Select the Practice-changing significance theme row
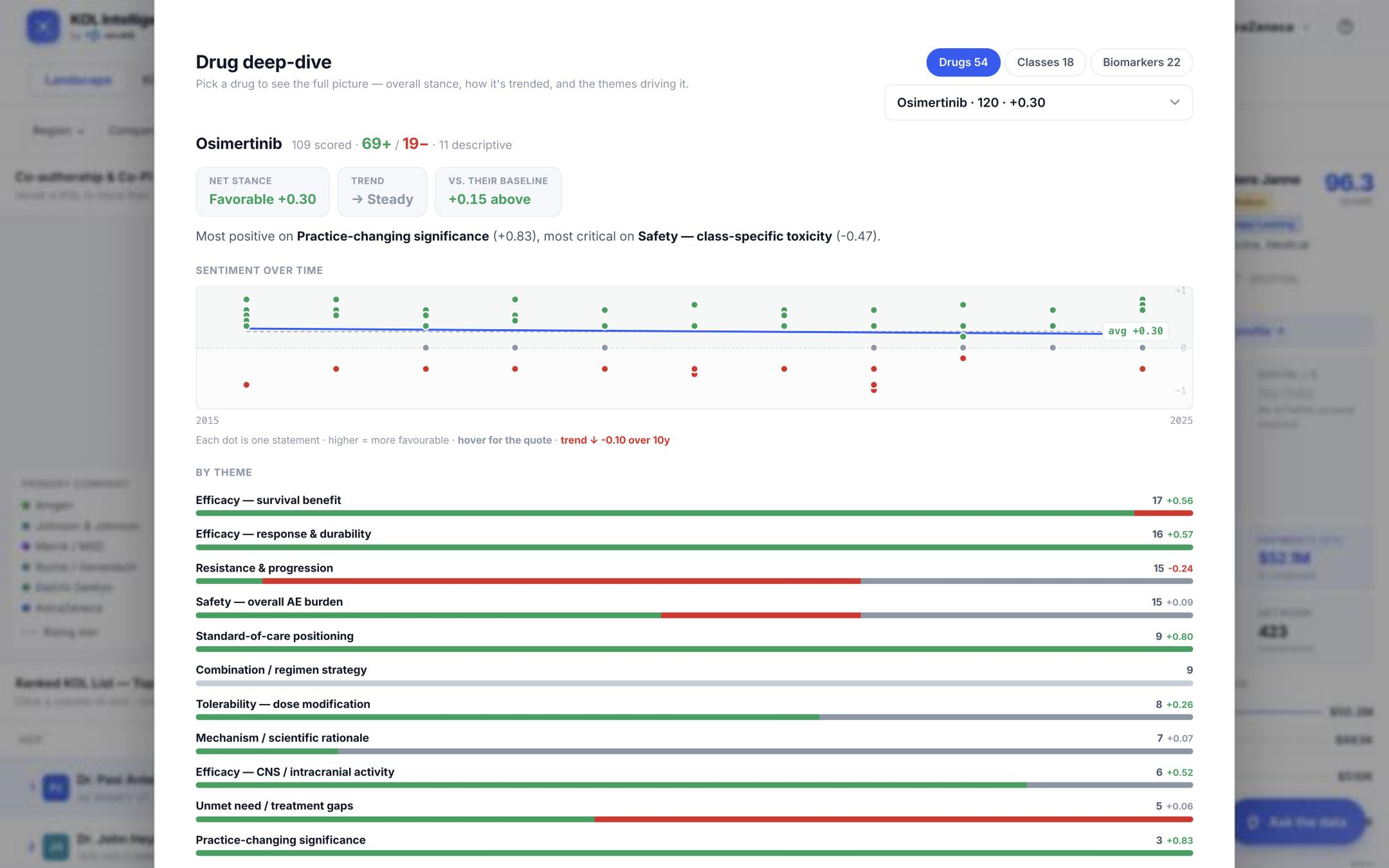 tap(694, 845)
